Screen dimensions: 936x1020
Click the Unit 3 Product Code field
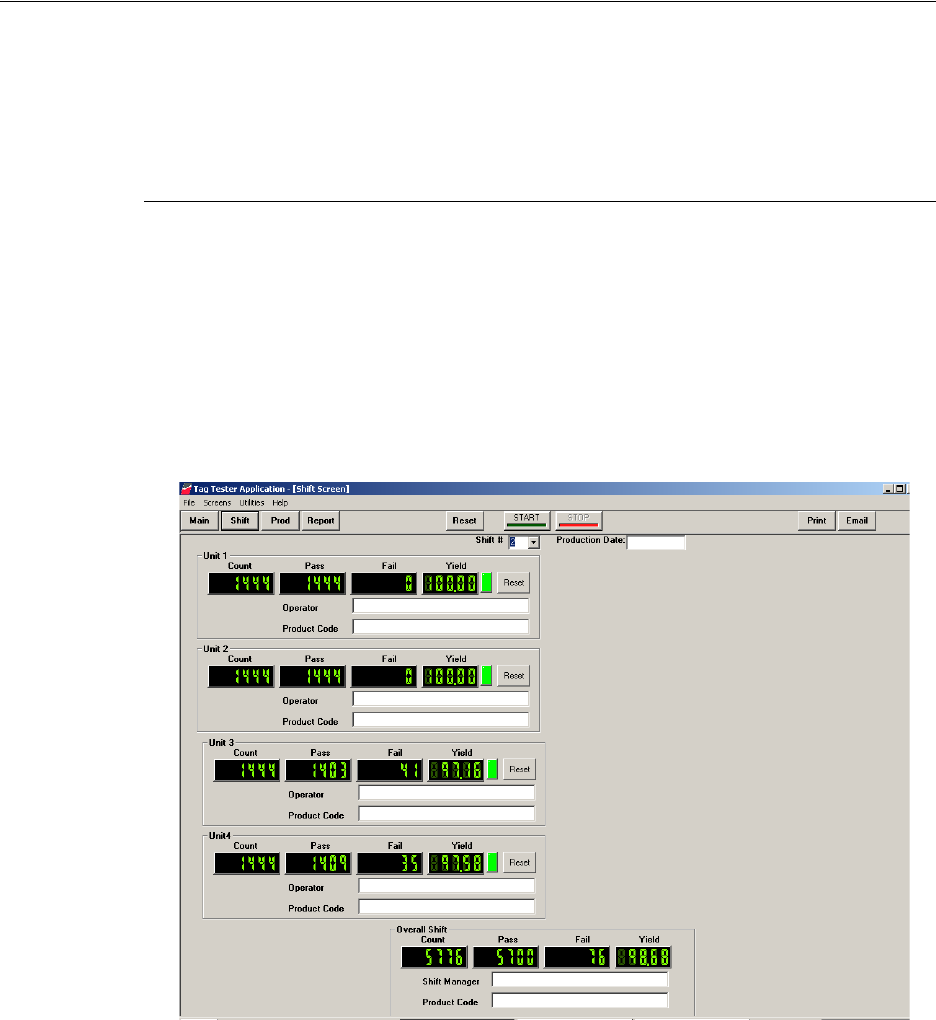447,814
